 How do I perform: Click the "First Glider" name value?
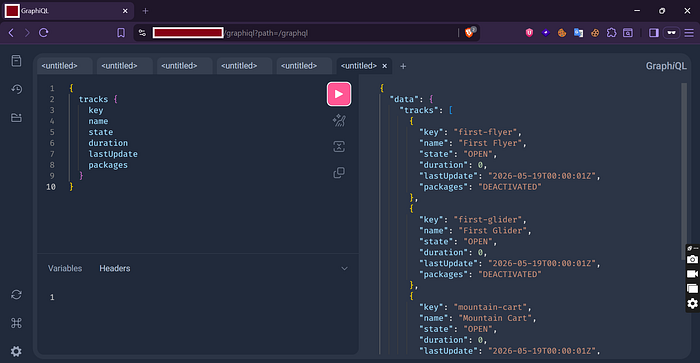492,230
